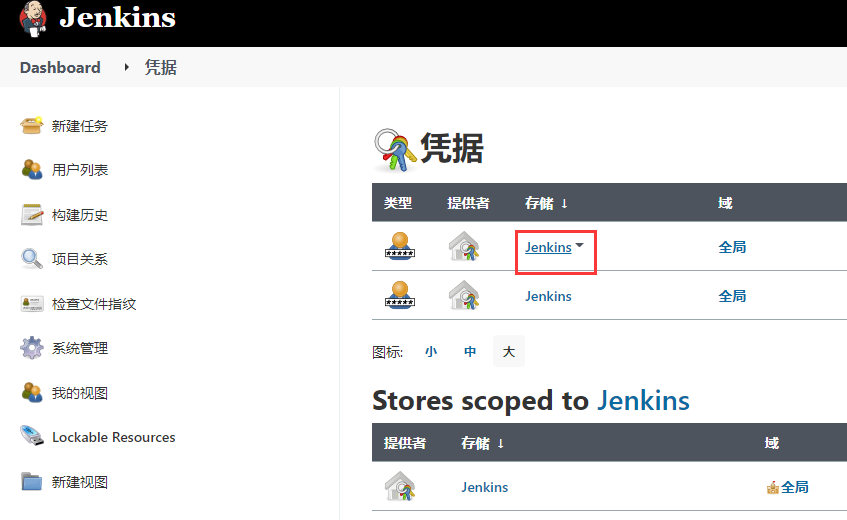Click the 域 header in stores table
The width and height of the screenshot is (847, 520).
click(771, 443)
